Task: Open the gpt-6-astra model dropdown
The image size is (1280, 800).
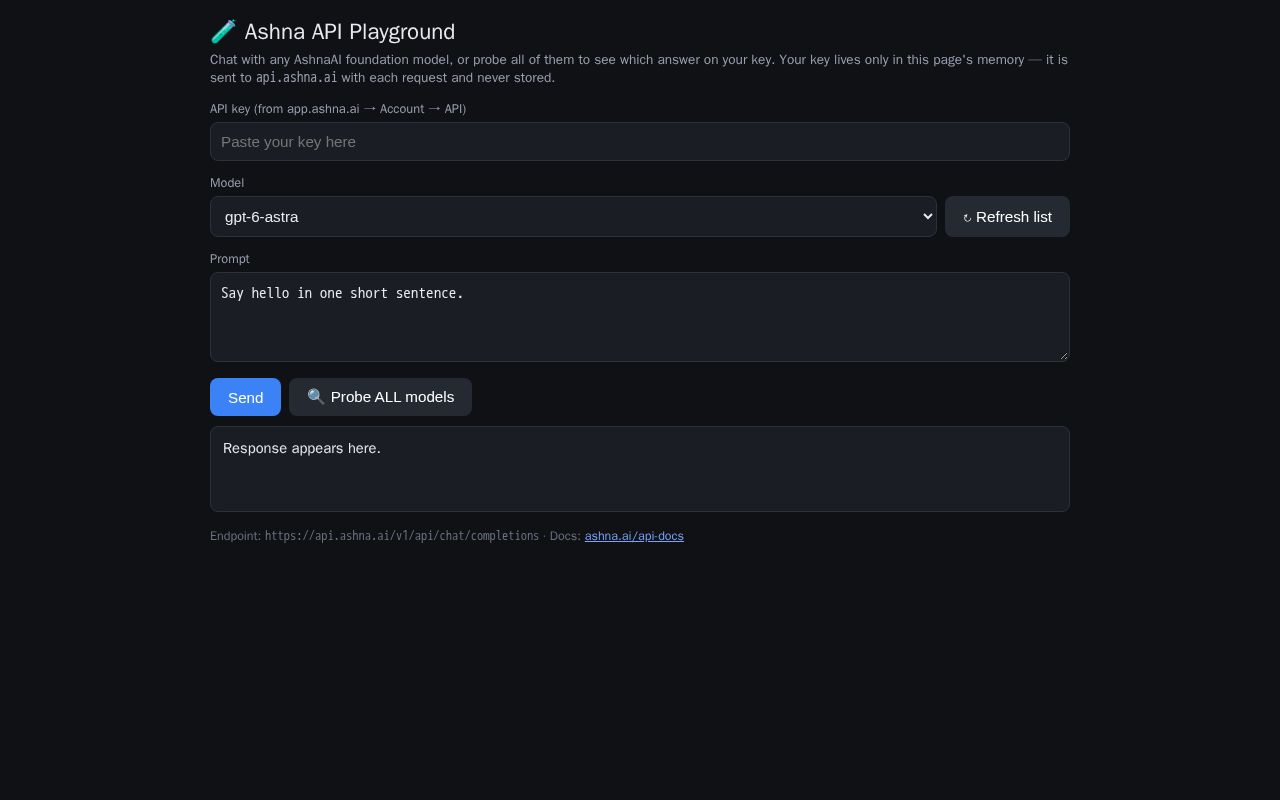Action: (573, 217)
